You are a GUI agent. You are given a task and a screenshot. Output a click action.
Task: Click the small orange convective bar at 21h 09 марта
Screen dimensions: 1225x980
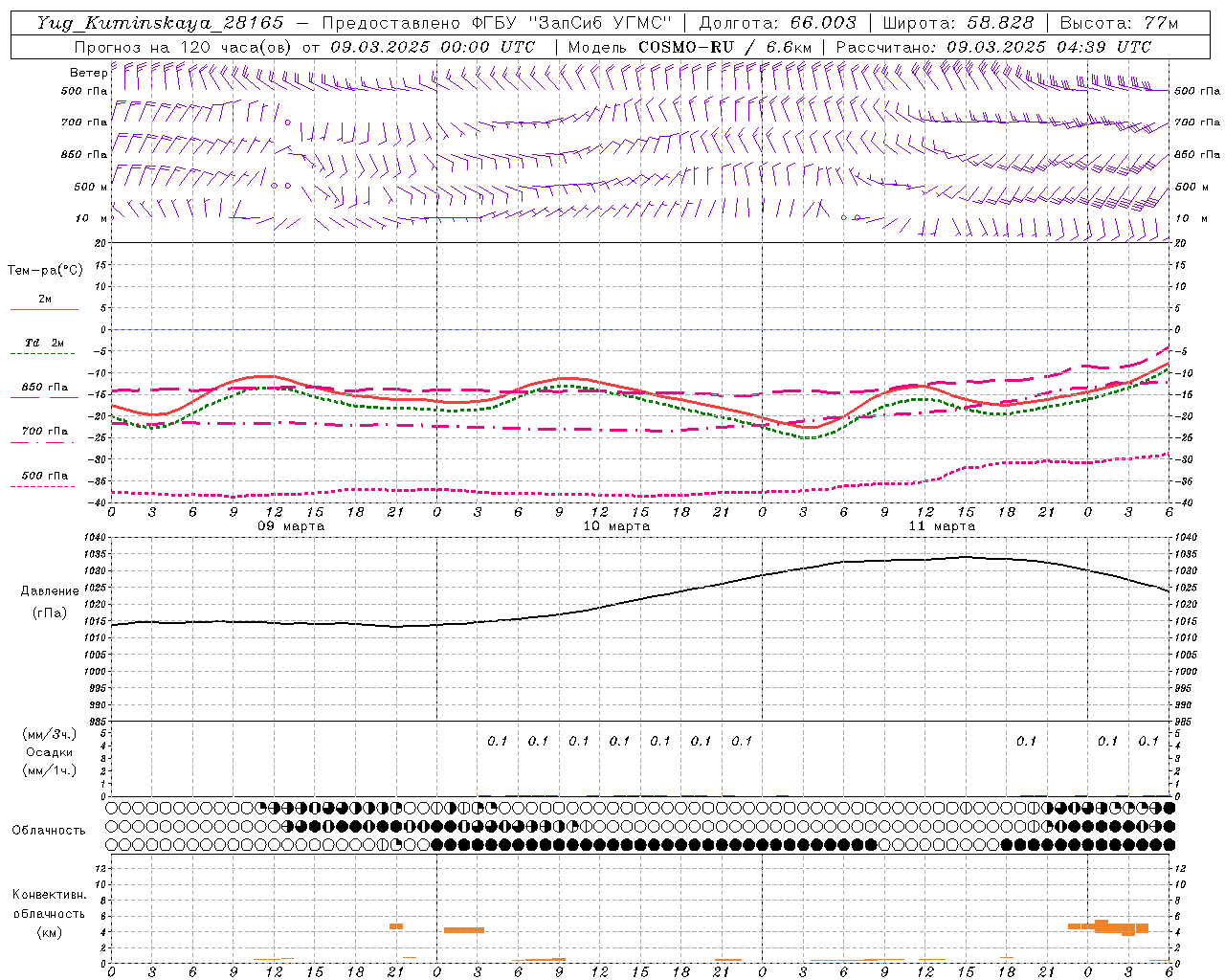click(x=396, y=926)
